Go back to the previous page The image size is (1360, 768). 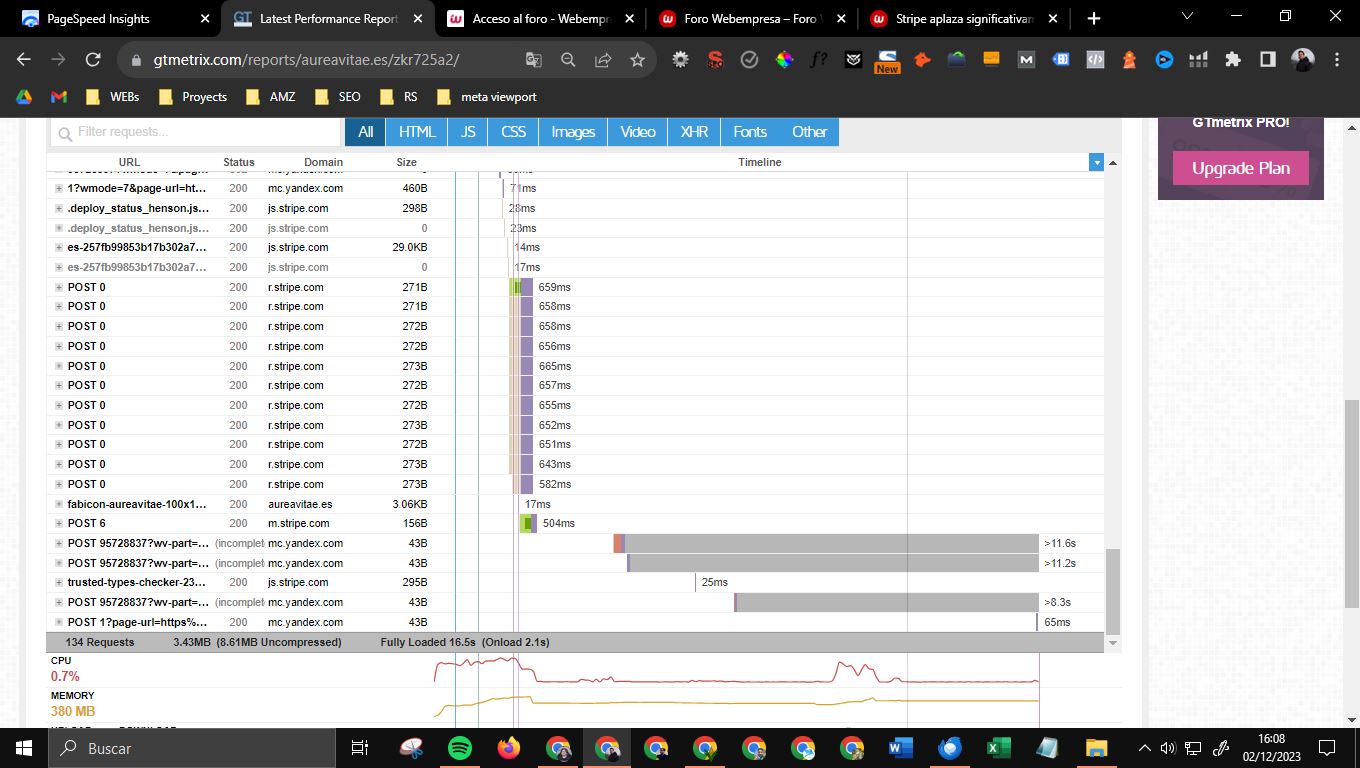[24, 60]
